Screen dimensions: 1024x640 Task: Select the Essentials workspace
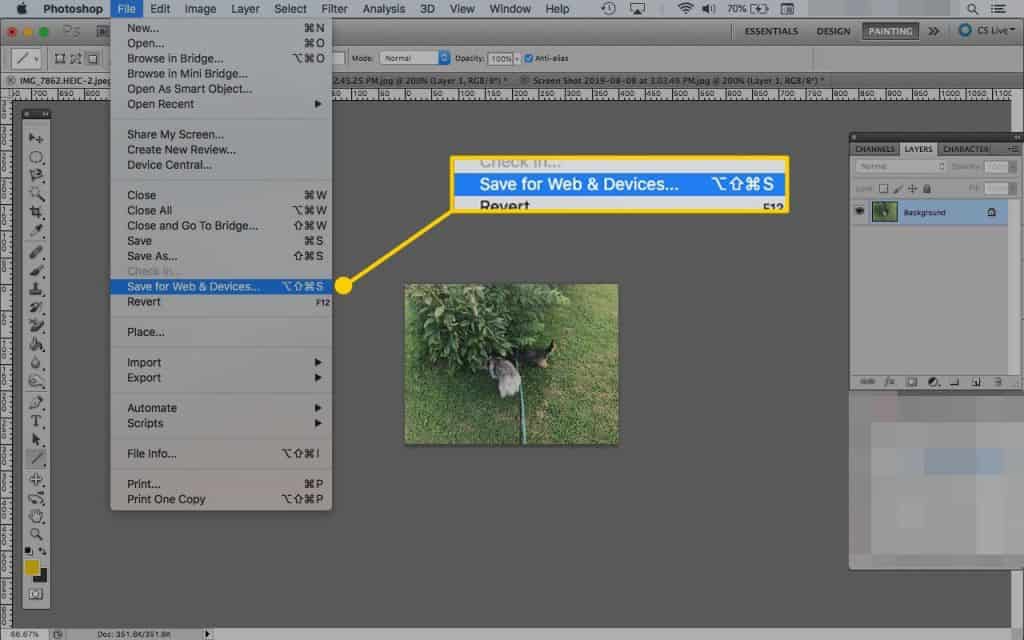point(771,31)
